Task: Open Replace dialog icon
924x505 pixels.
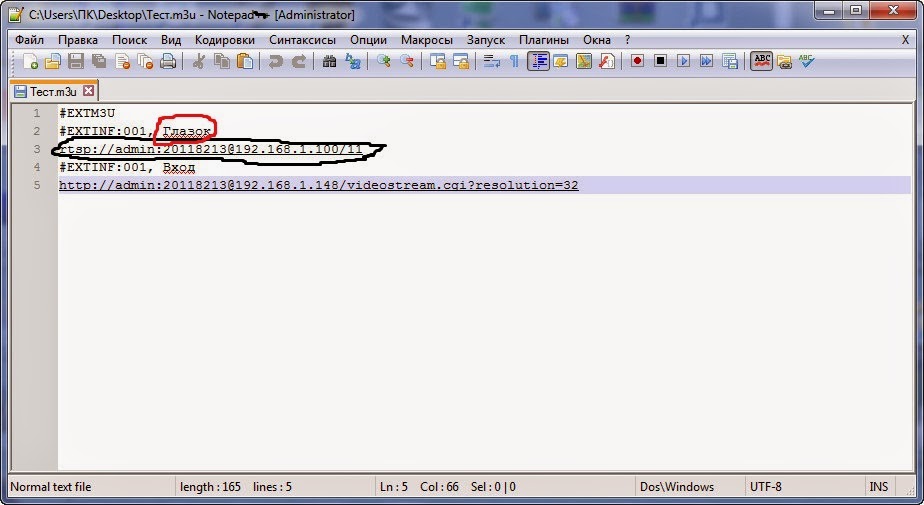Action: click(x=352, y=61)
